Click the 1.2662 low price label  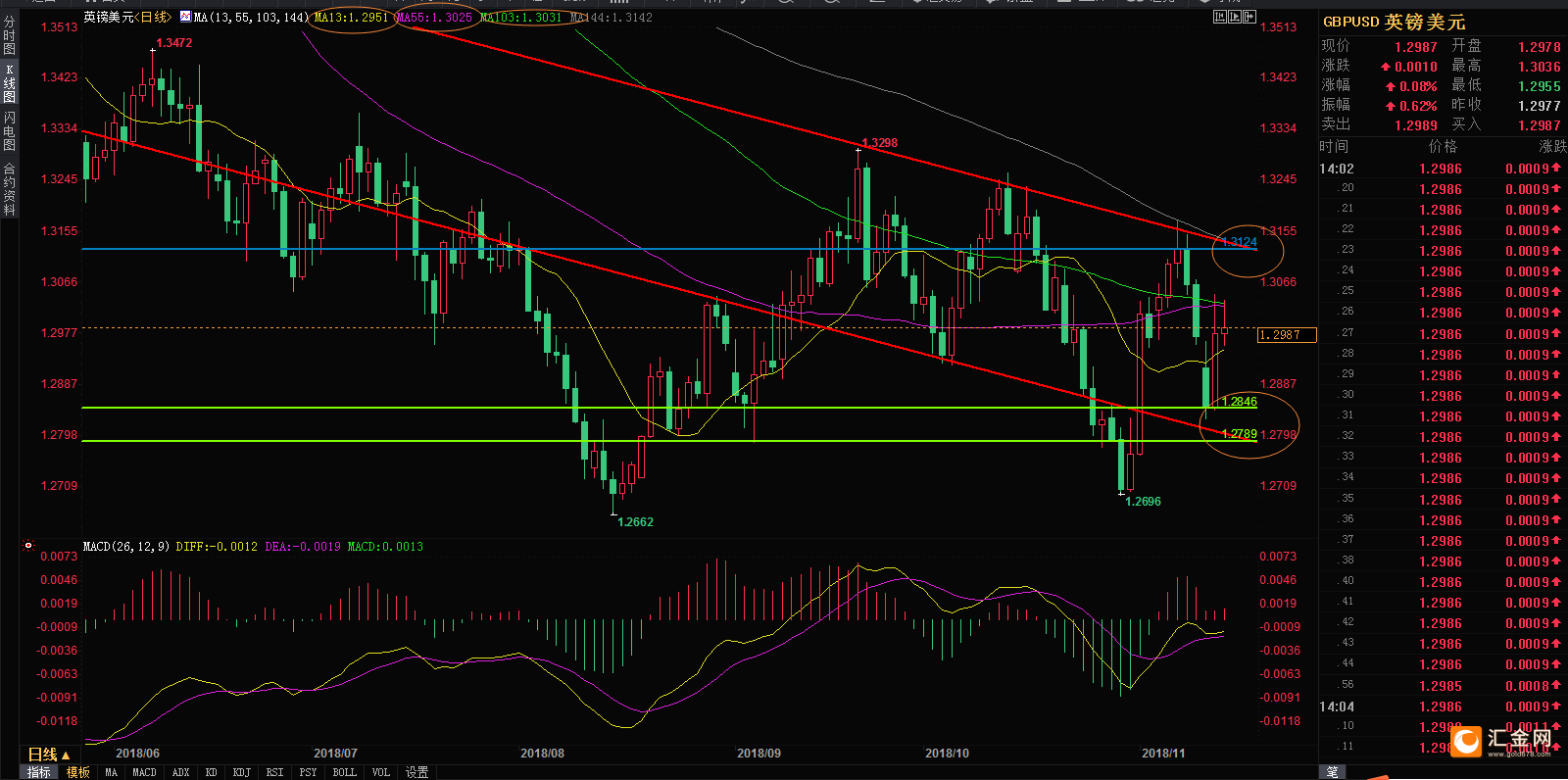636,522
